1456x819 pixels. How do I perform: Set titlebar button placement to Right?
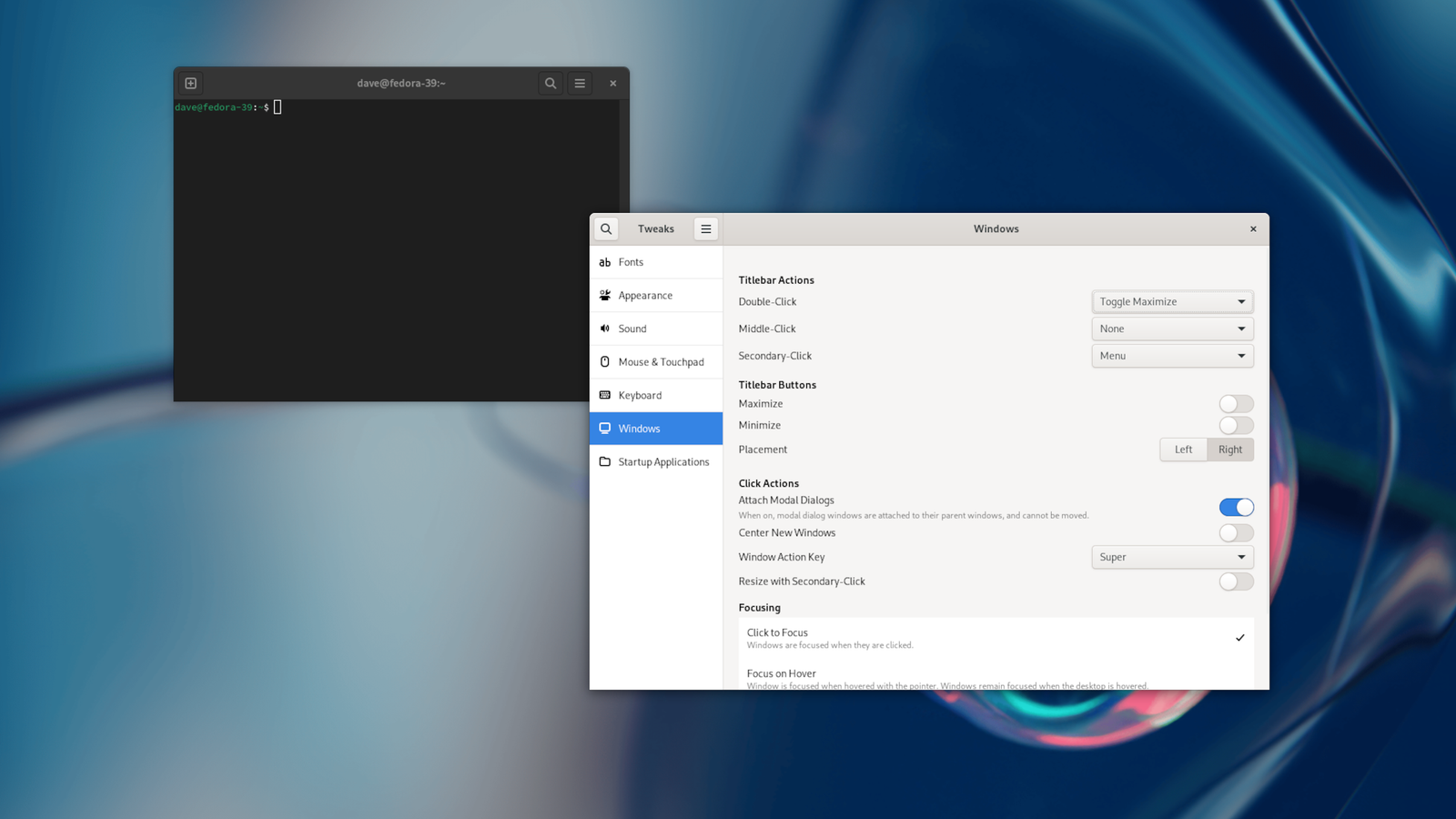tap(1230, 450)
